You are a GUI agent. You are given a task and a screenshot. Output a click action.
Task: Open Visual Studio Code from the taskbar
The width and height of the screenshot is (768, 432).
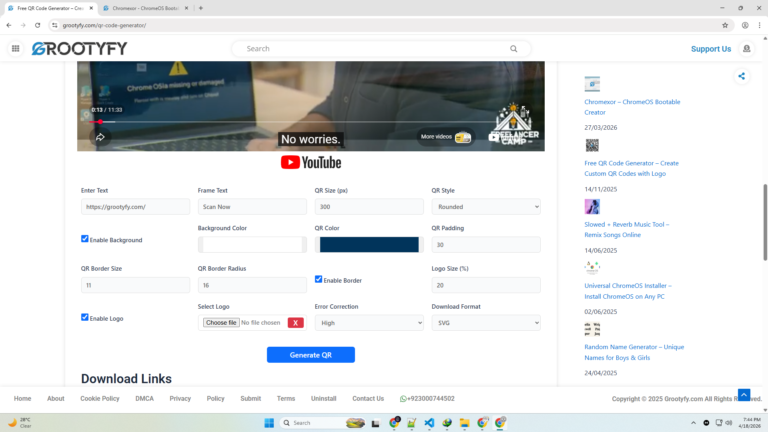click(429, 423)
